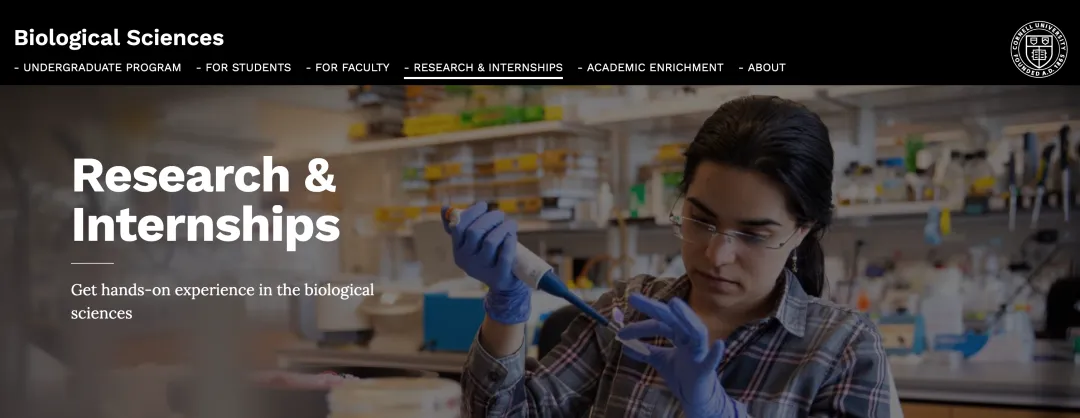Open the Biological Sciences home title link
This screenshot has height=418, width=1080.
point(118,38)
